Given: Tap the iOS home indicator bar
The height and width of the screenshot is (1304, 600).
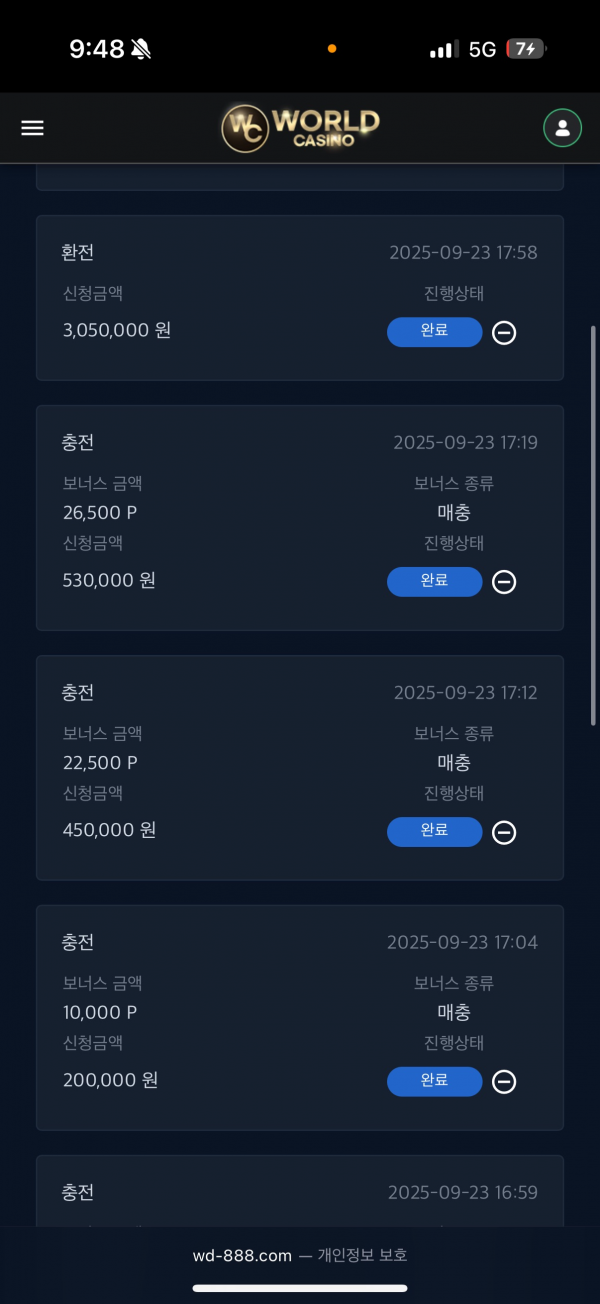Looking at the screenshot, I should pos(300,1288).
